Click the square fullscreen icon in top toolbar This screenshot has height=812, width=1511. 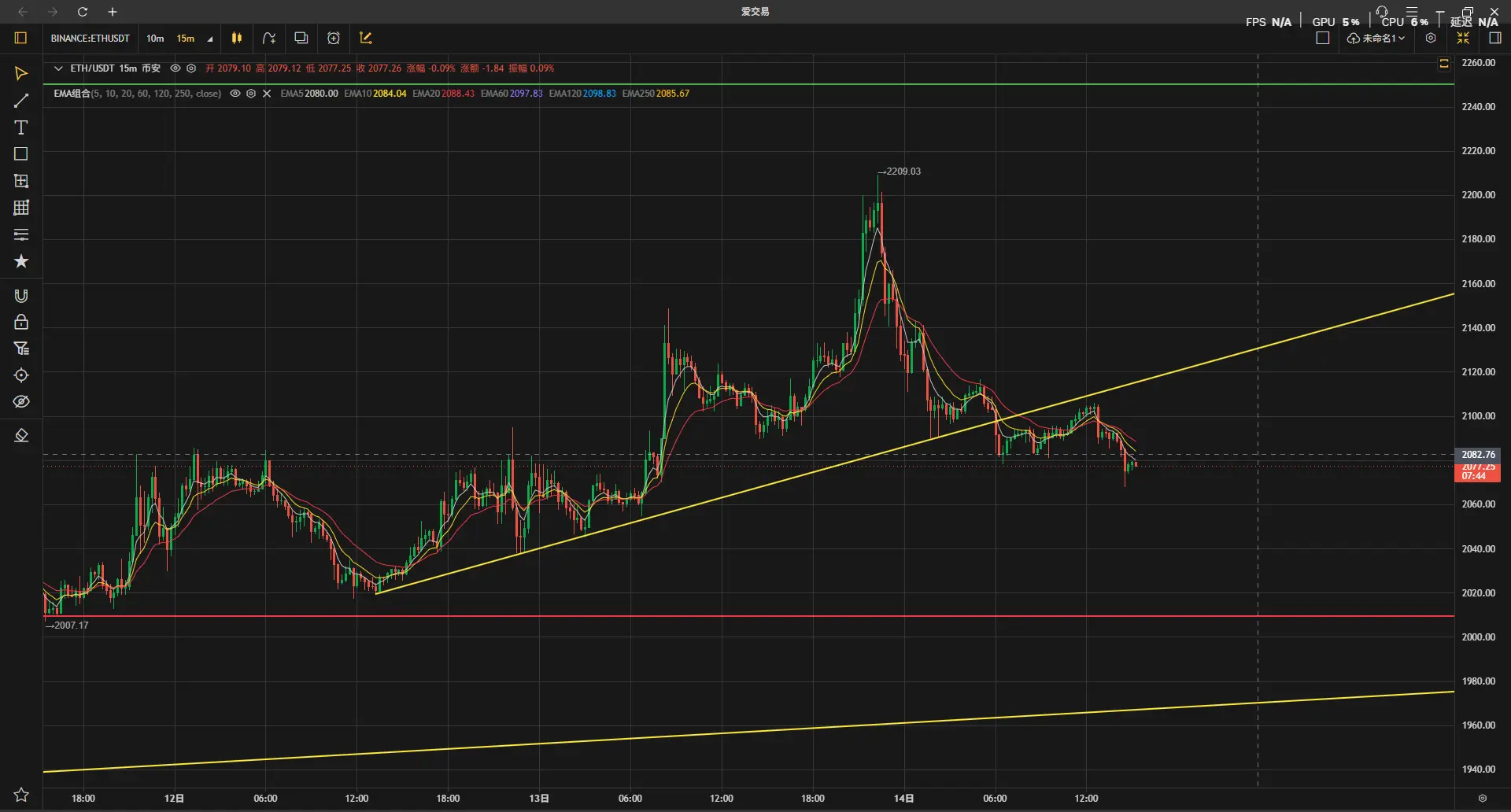pyautogui.click(x=1323, y=38)
